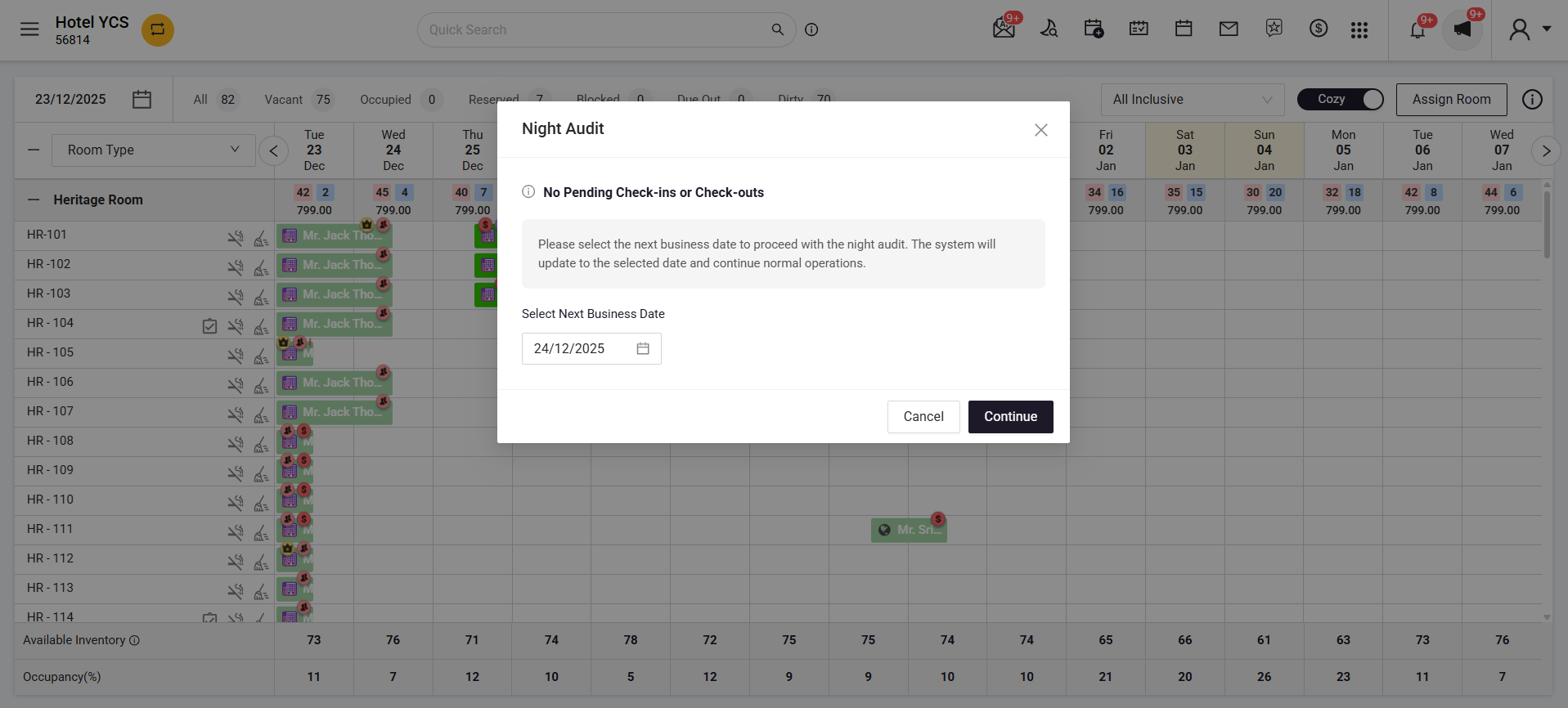1568x708 pixels.
Task: Click the dirty-room broom icon for HR-102
Action: click(x=261, y=267)
